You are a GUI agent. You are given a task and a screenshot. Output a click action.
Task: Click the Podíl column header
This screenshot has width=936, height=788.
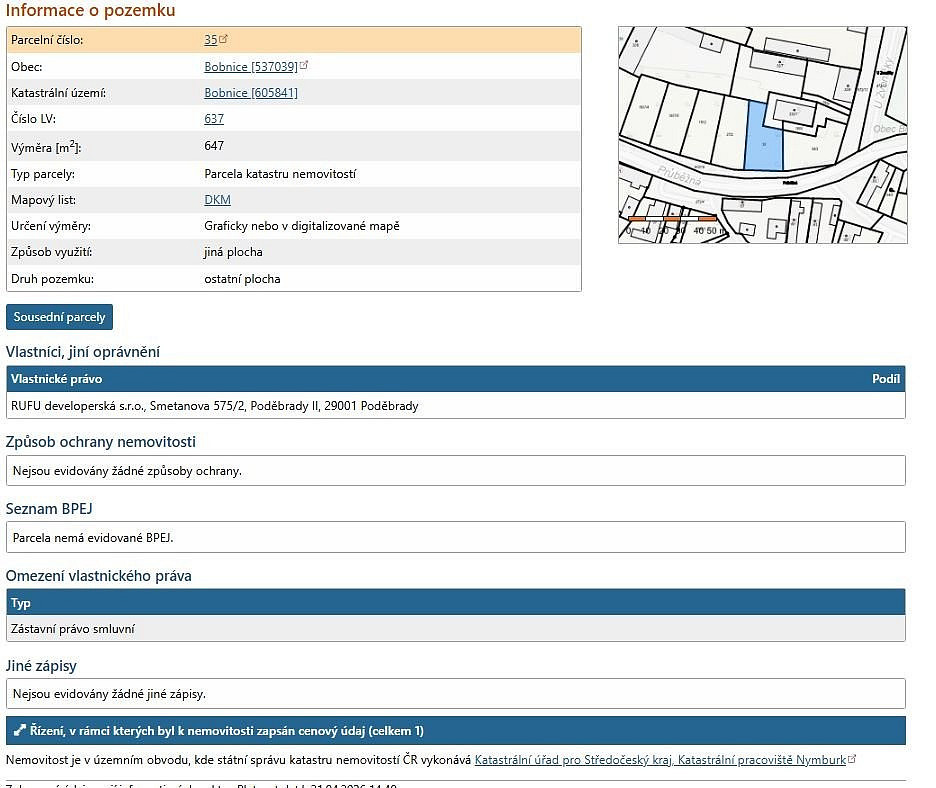[x=886, y=379]
